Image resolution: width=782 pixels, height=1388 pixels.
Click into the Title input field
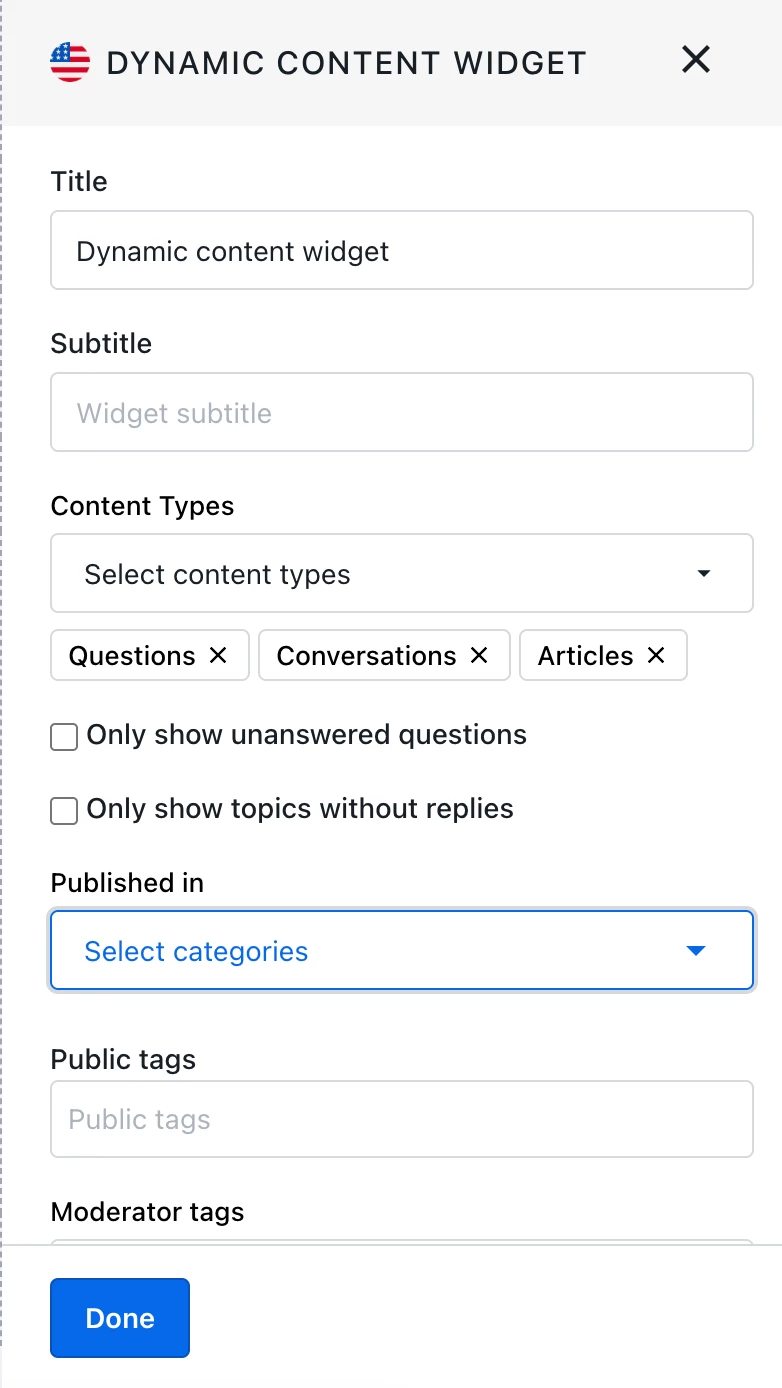click(401, 251)
